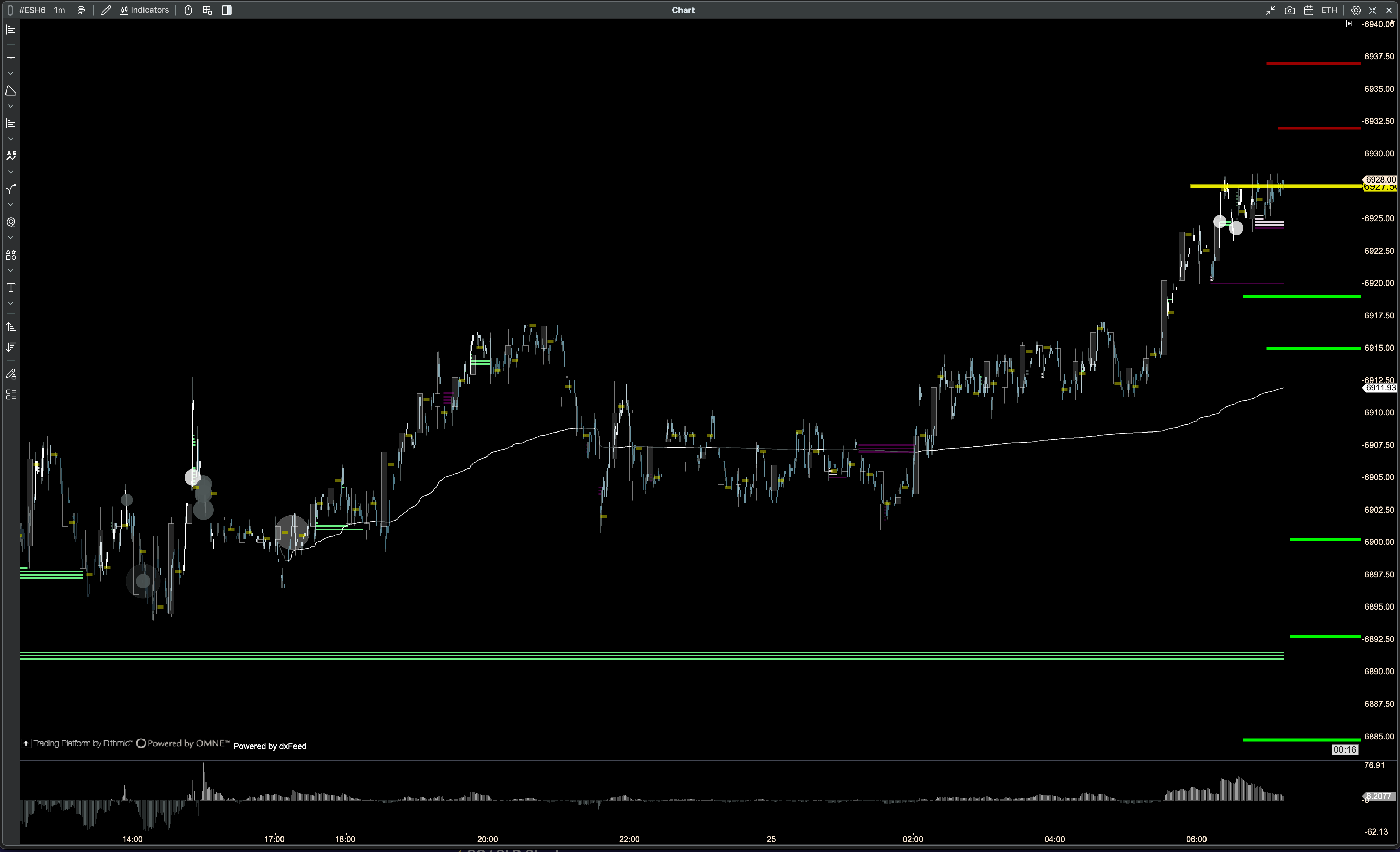Click the 6911.93 price axis label
Viewport: 1400px width, 852px height.
1380,387
